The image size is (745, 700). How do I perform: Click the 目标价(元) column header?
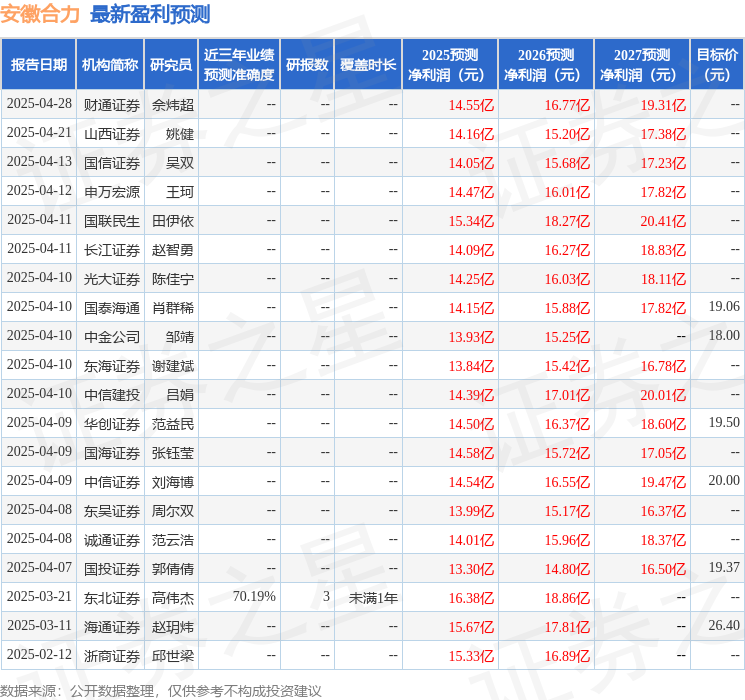click(716, 65)
